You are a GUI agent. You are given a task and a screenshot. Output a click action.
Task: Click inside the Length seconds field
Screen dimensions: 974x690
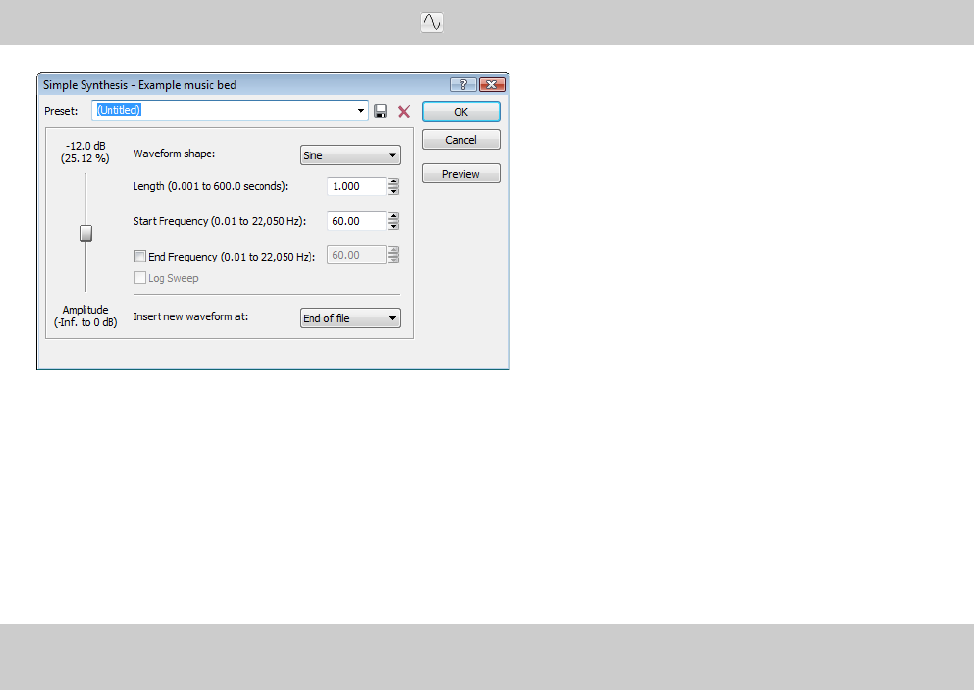click(x=357, y=186)
